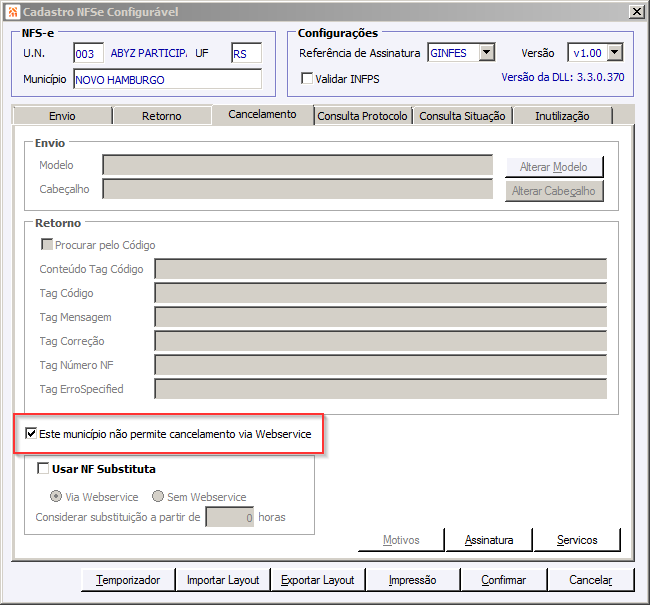650x605 pixels.
Task: Open the Servicos button
Action: 577,540
